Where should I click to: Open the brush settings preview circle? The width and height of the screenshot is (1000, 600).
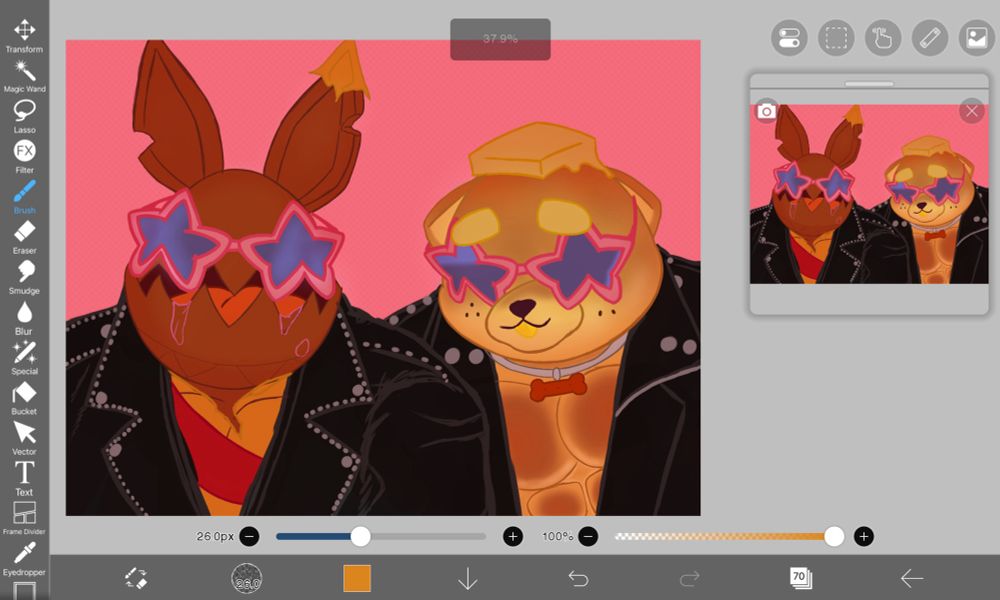tap(247, 578)
